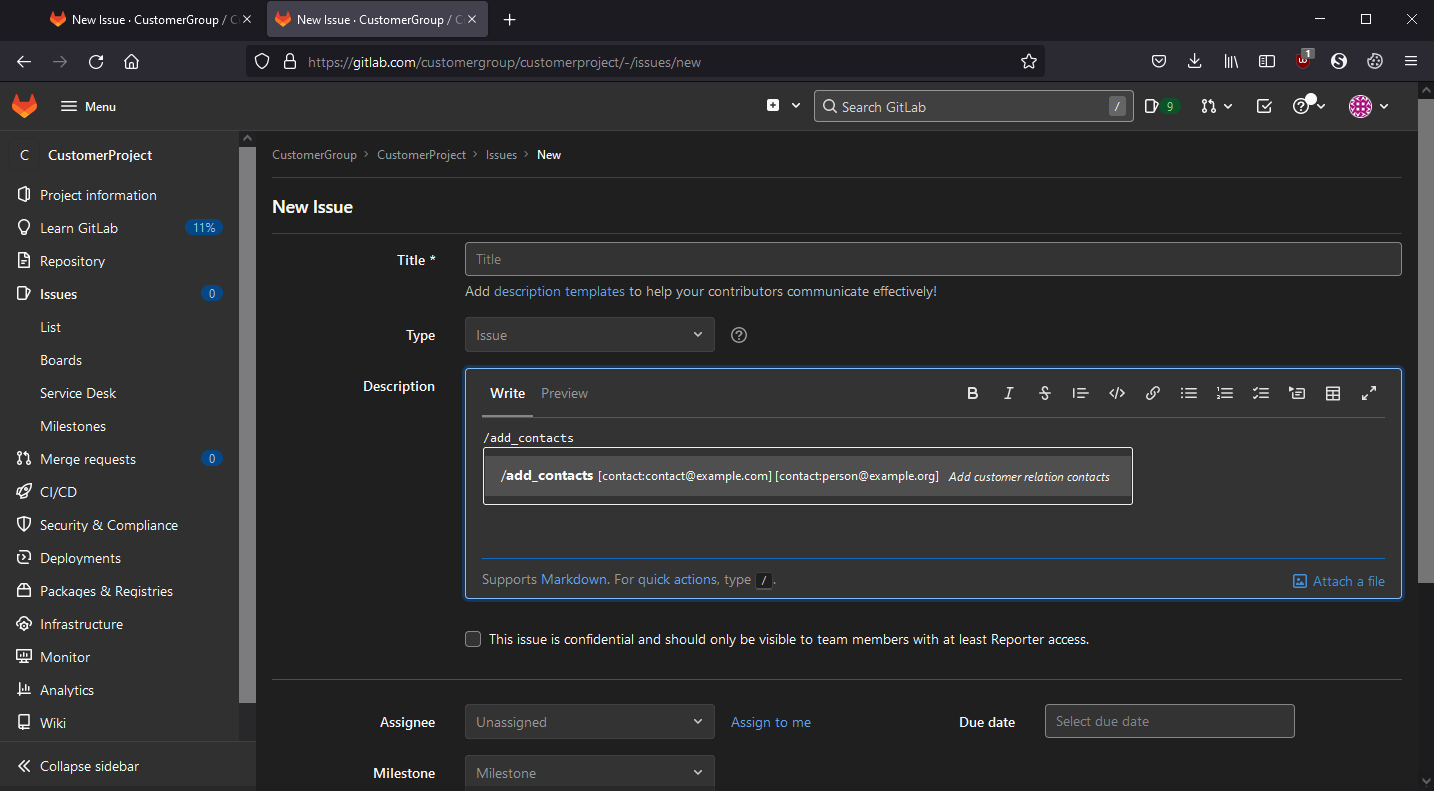1434x791 pixels.
Task: Insert code formatting in description
Action: (x=1117, y=394)
